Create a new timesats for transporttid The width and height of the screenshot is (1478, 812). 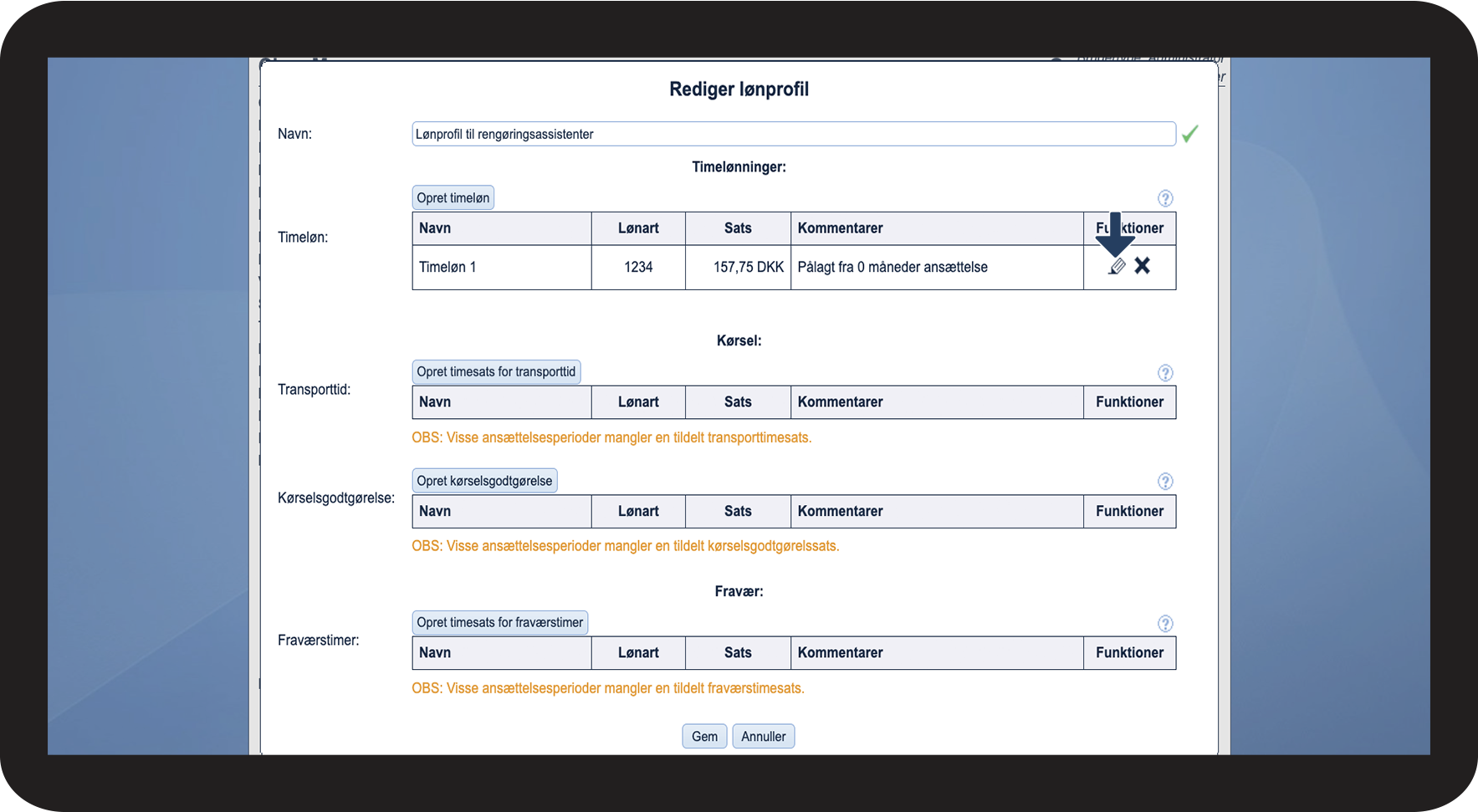coord(496,372)
